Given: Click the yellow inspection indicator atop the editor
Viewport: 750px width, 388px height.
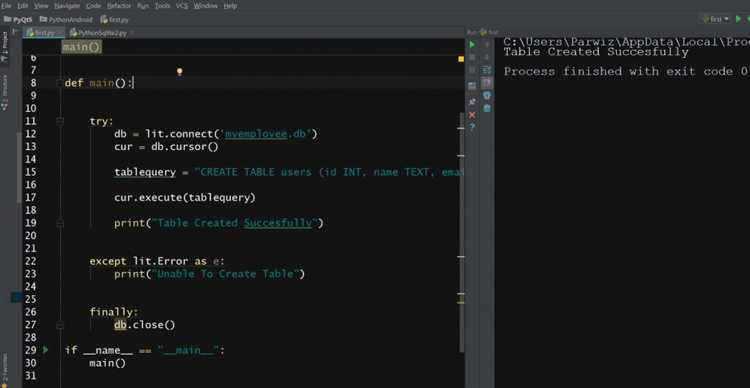Looking at the screenshot, I should pos(461,59).
